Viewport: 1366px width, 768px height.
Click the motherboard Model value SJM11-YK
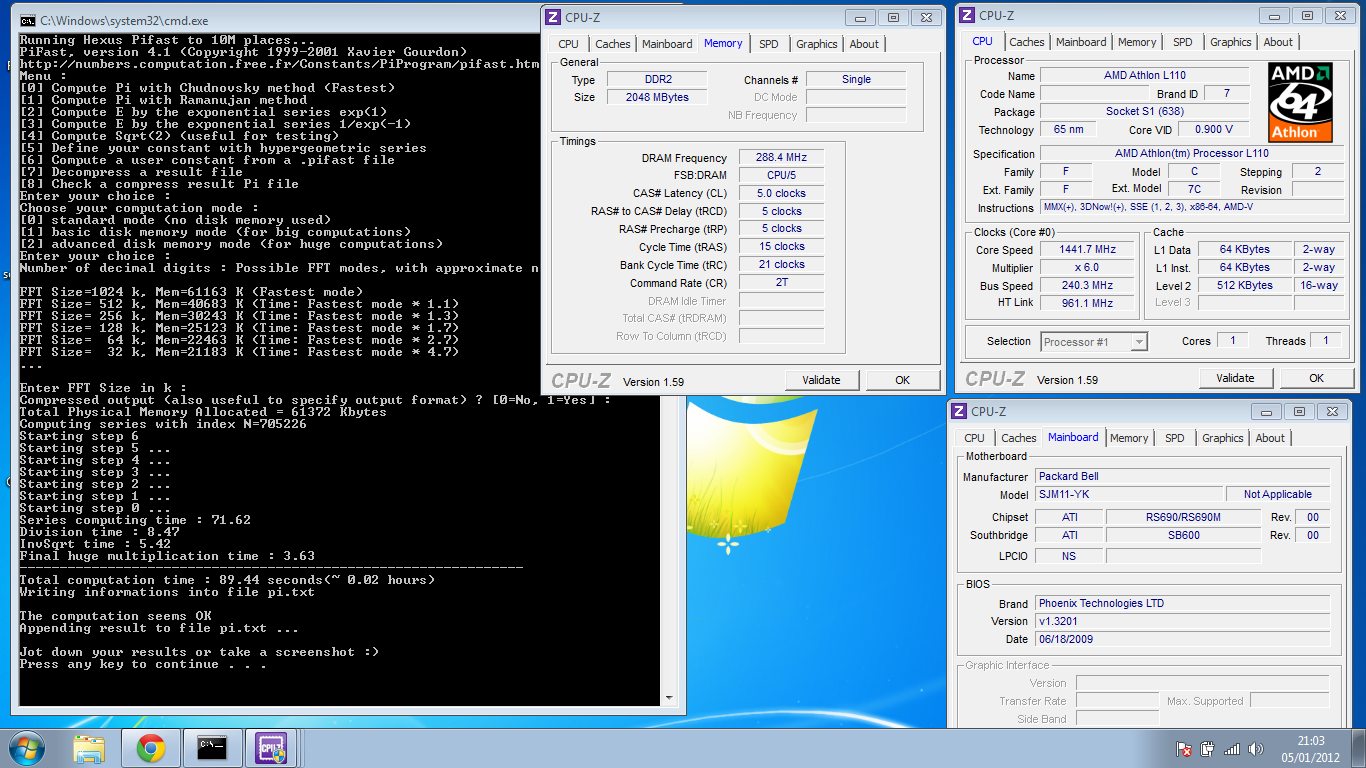[x=1129, y=495]
